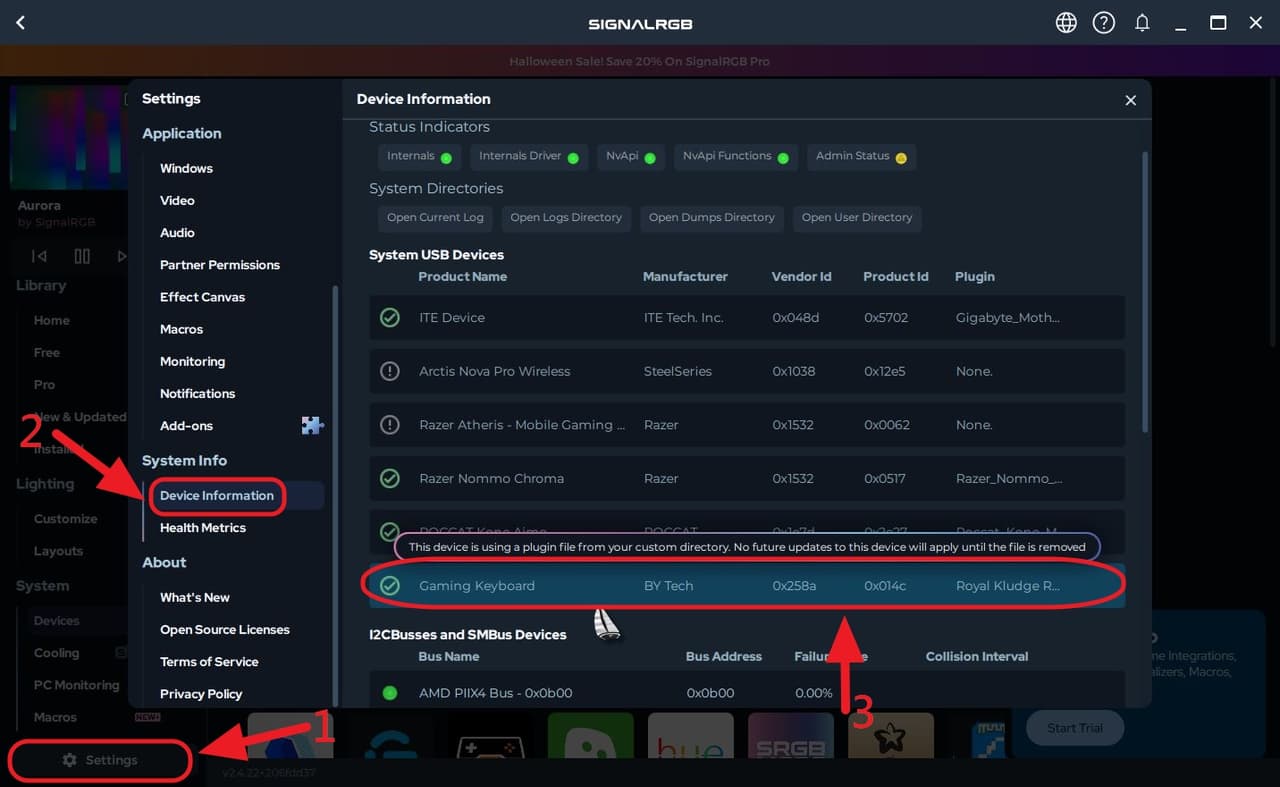
Task: Click Open User Directory button
Action: pos(857,218)
